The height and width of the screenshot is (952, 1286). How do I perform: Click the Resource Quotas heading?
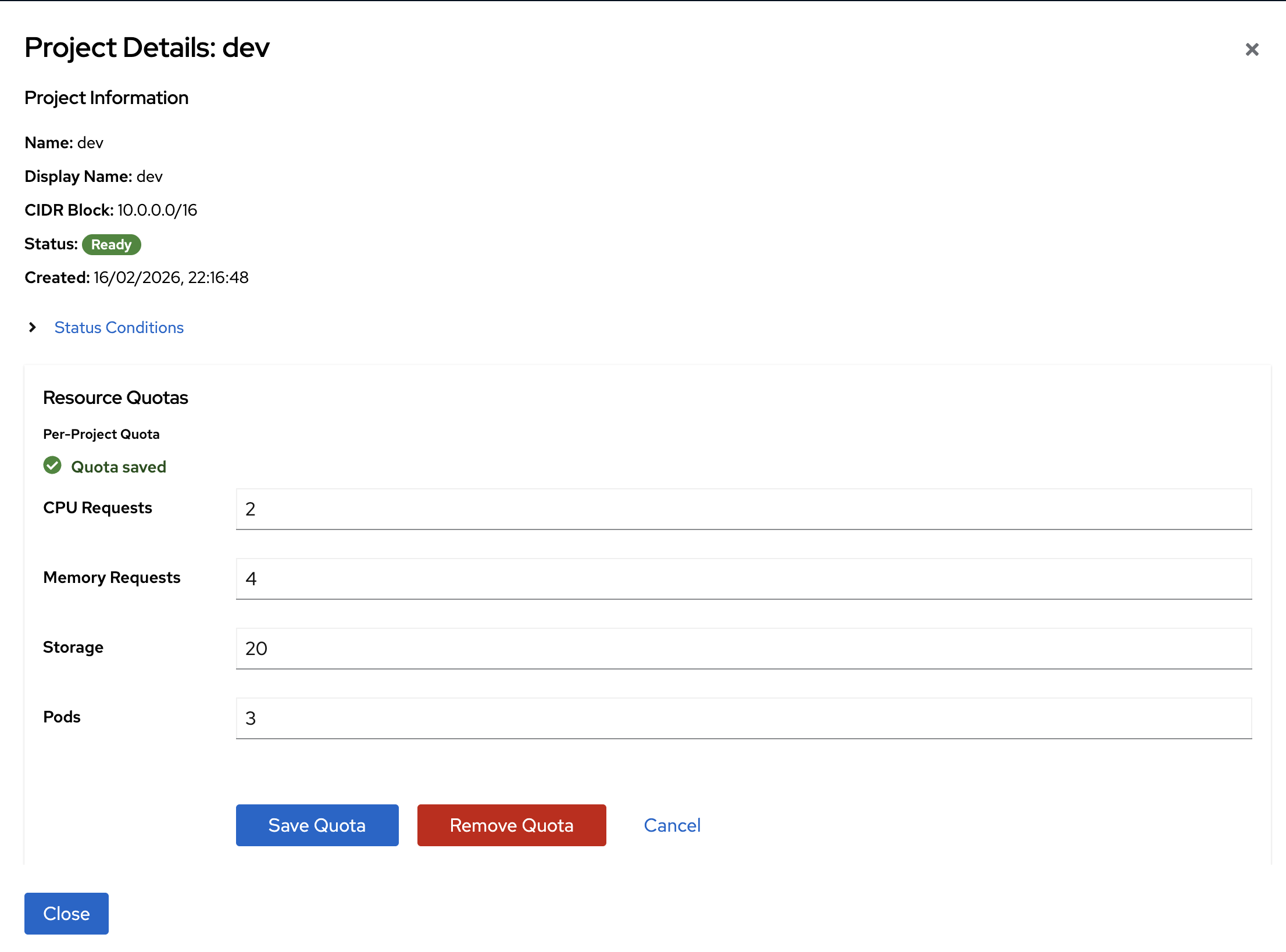pos(115,398)
